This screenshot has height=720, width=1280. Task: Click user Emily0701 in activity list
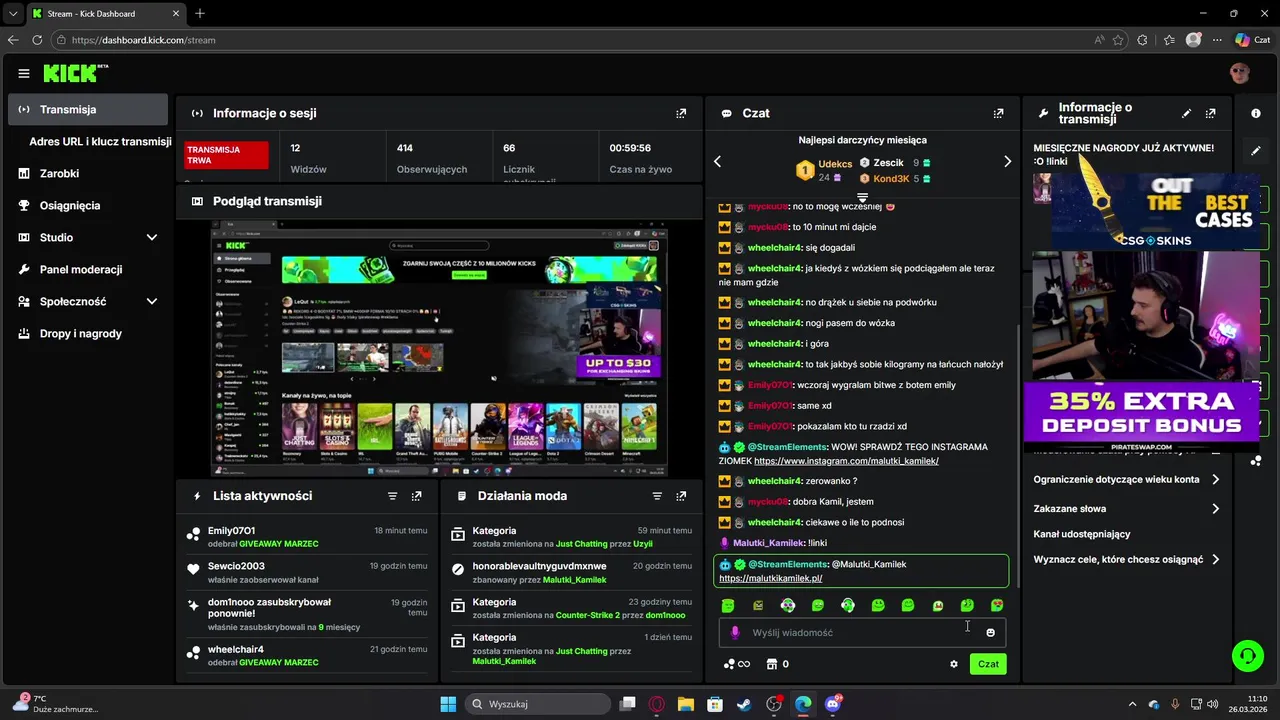(231, 531)
